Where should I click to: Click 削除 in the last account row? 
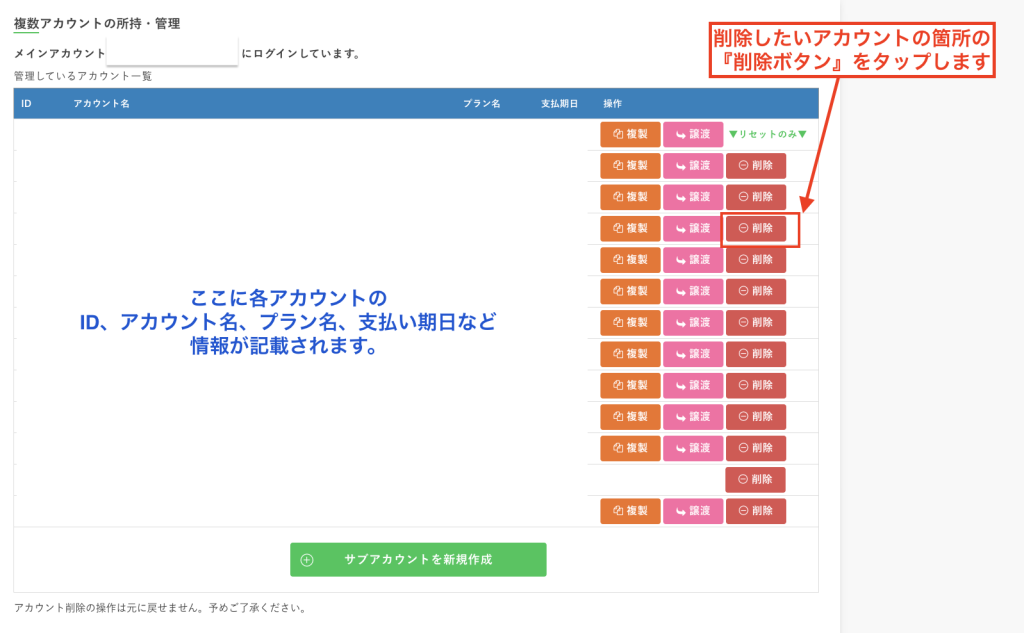(x=755, y=511)
